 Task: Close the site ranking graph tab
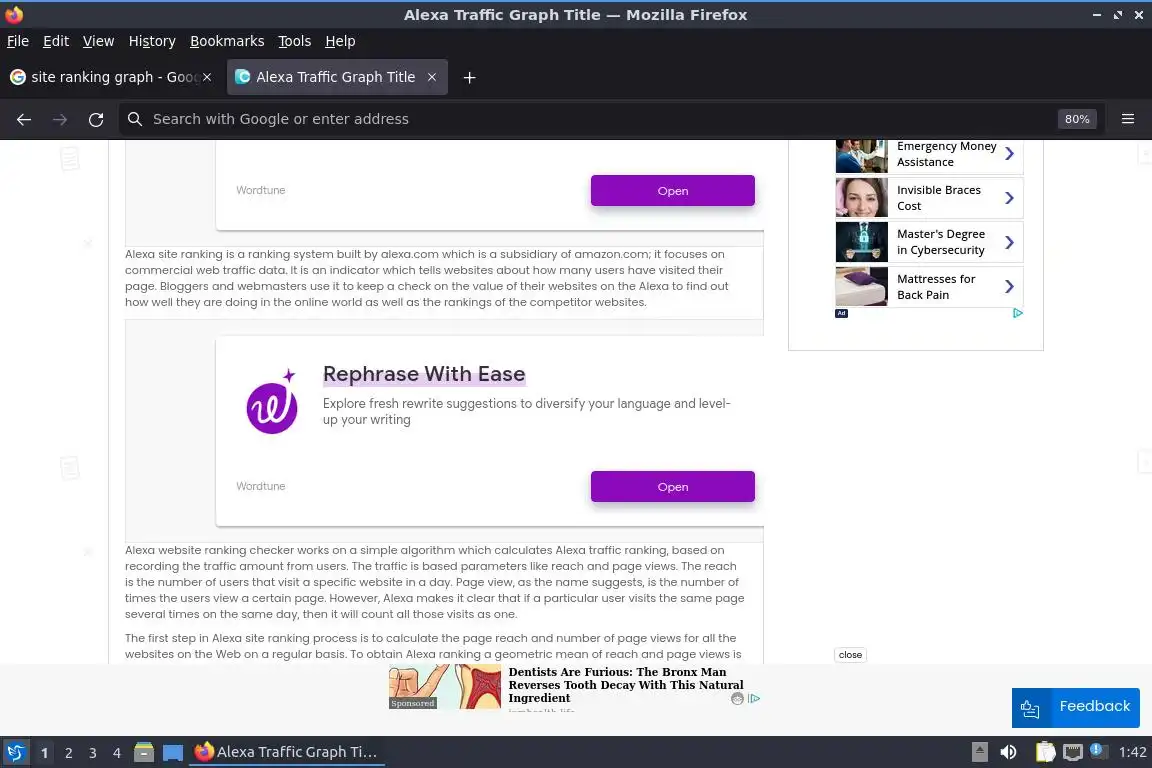207,77
